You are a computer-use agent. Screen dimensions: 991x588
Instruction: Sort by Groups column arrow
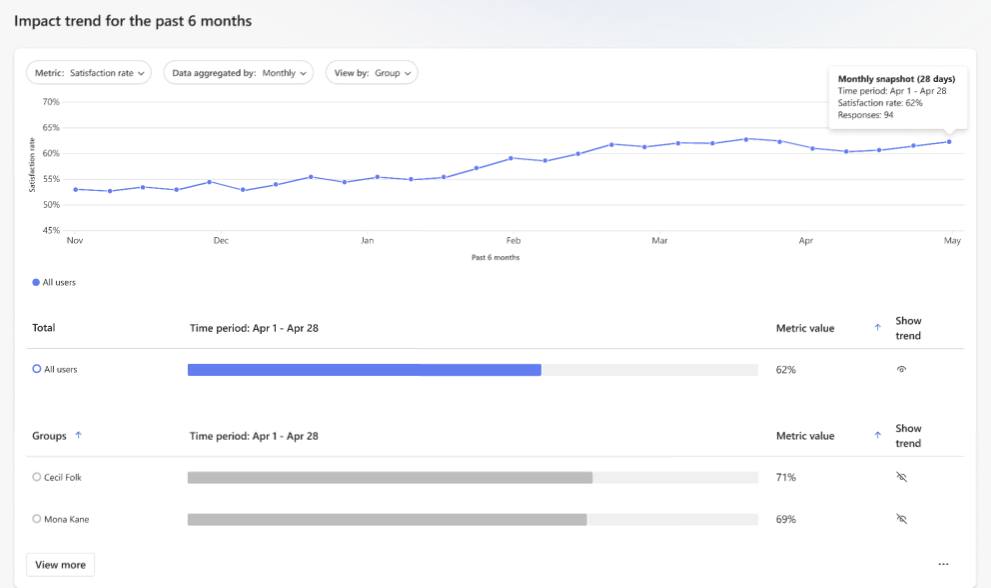coord(79,436)
